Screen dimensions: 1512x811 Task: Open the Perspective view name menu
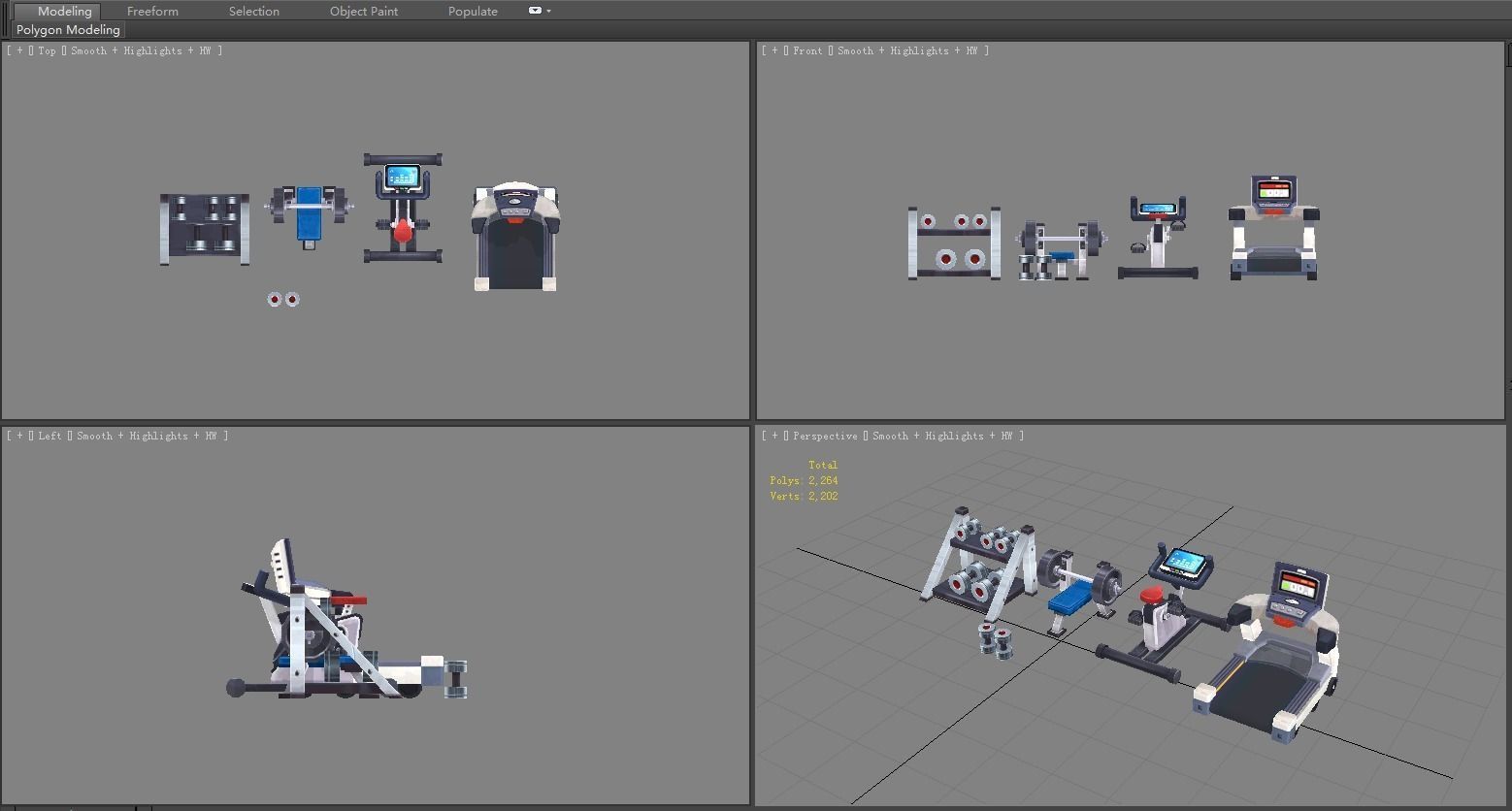point(825,436)
